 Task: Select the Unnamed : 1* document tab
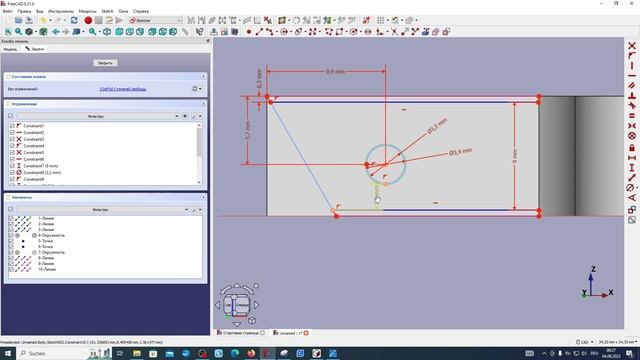coord(291,333)
